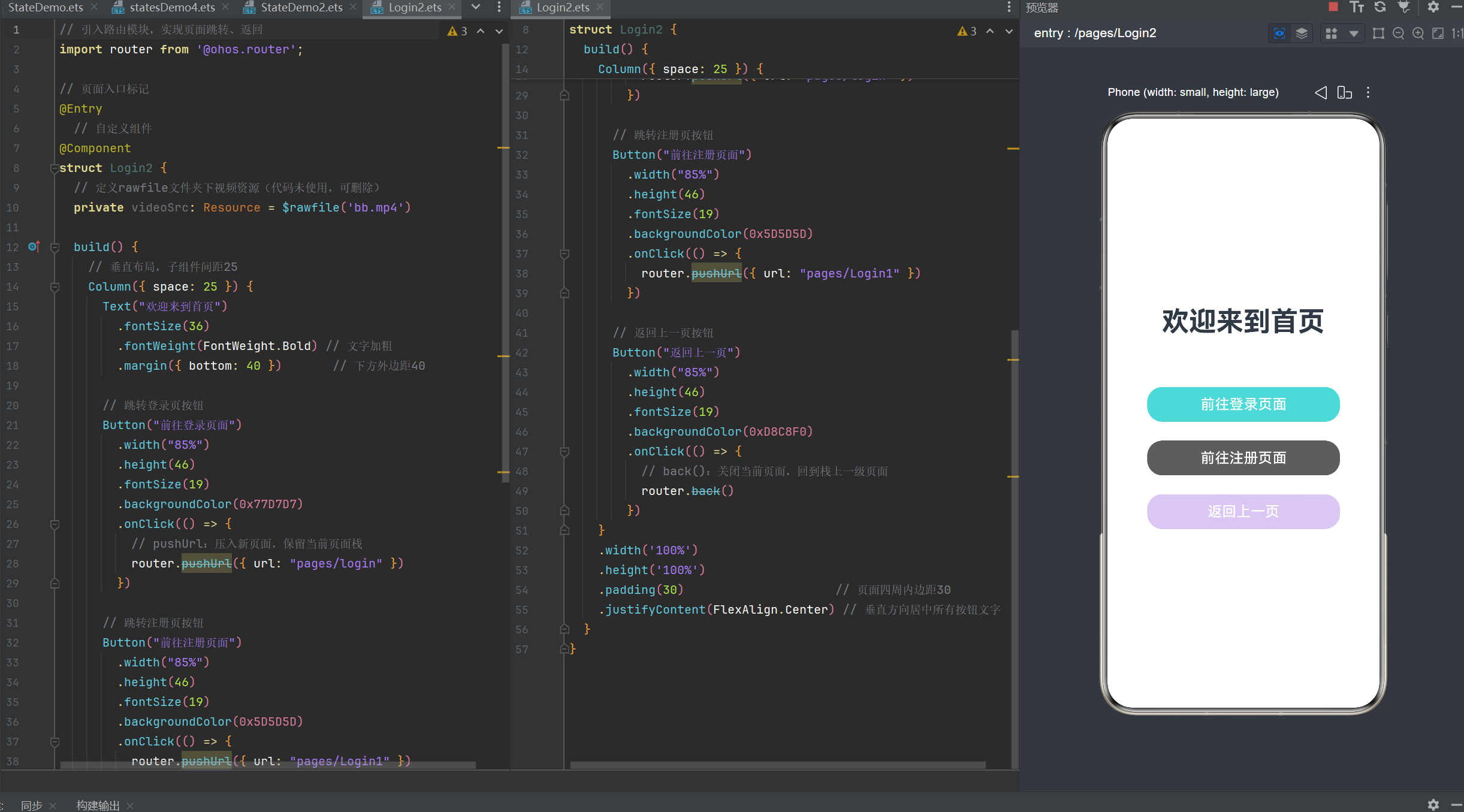The height and width of the screenshot is (812, 1464).
Task: Collapse the onClick fold at line 37 left
Action: point(55,742)
